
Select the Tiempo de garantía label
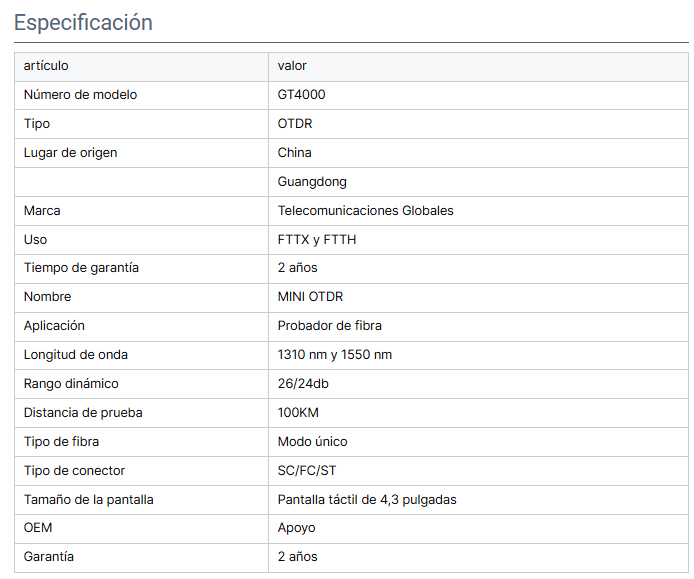(81, 268)
